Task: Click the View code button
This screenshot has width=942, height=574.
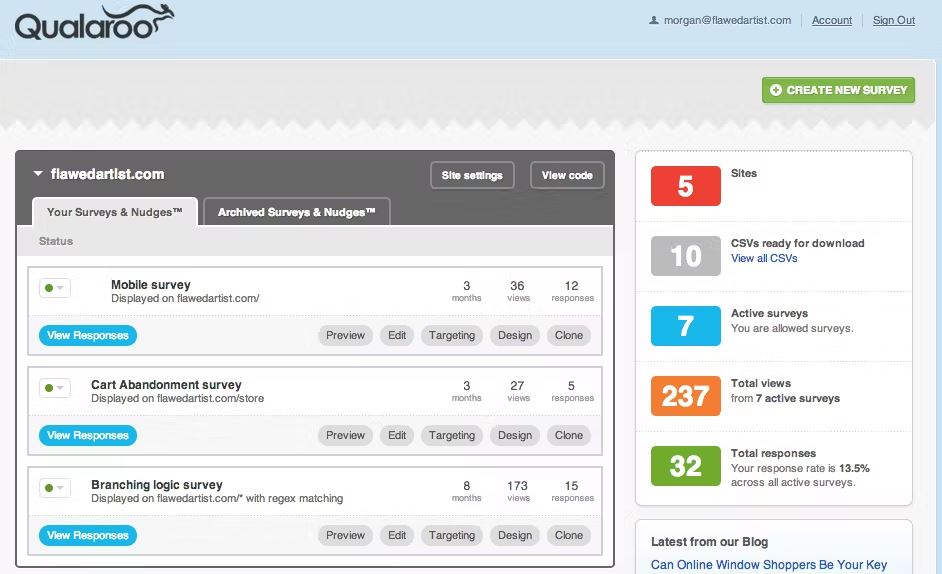Action: [x=567, y=176]
